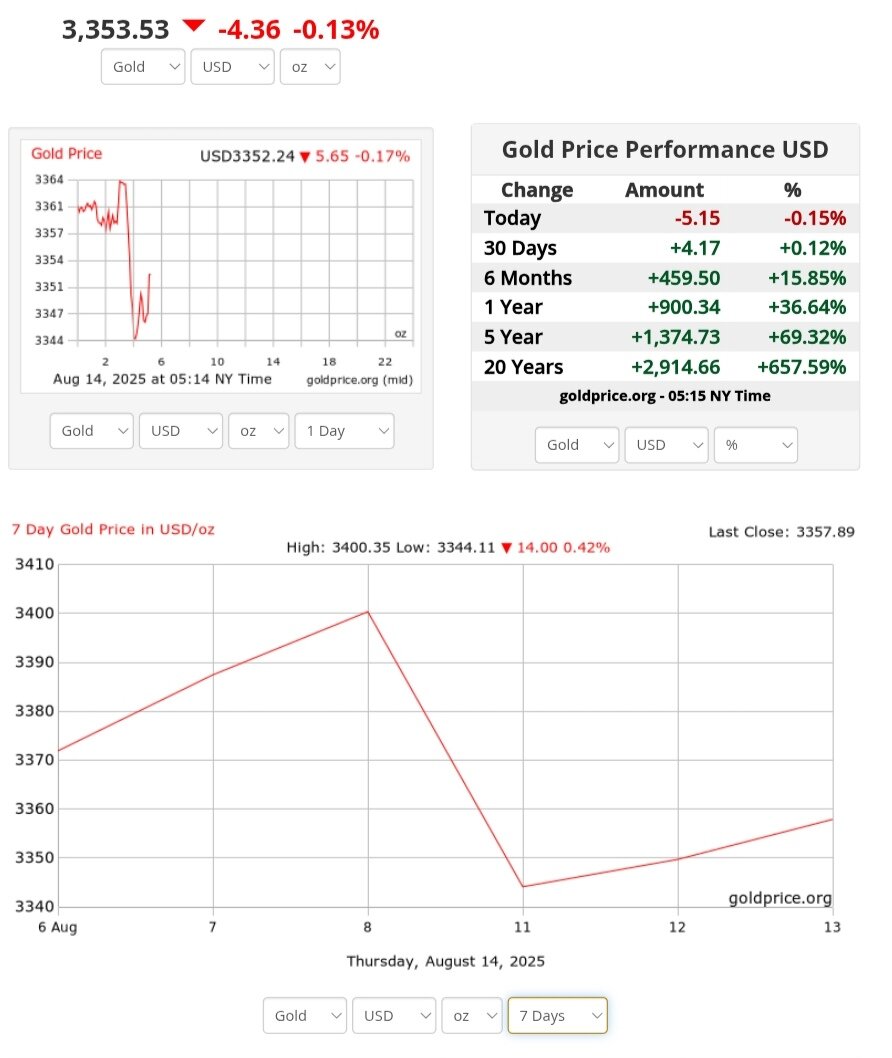Click the Gold Price Performance USD heading

664,150
